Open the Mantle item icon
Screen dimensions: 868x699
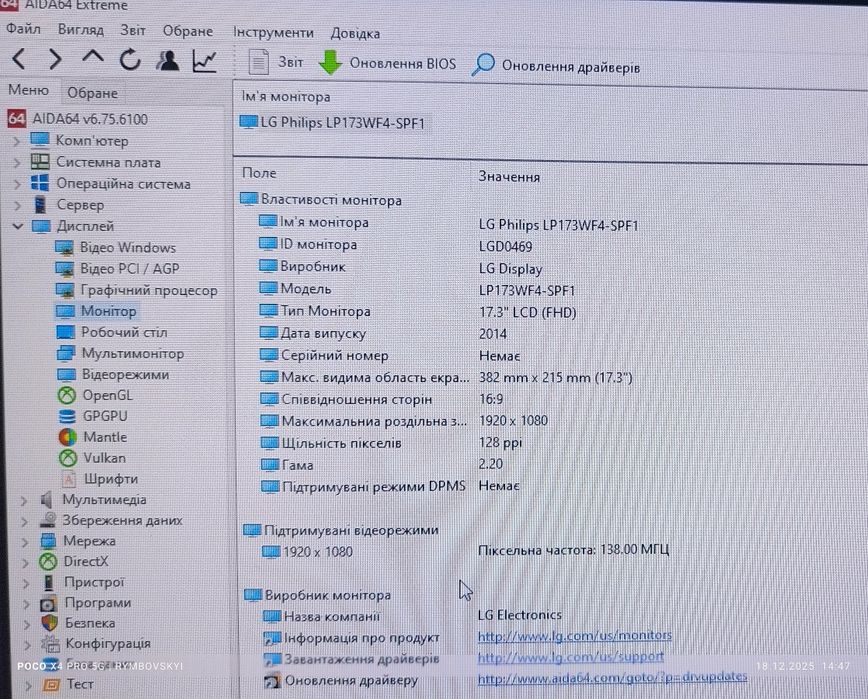pyautogui.click(x=68, y=437)
